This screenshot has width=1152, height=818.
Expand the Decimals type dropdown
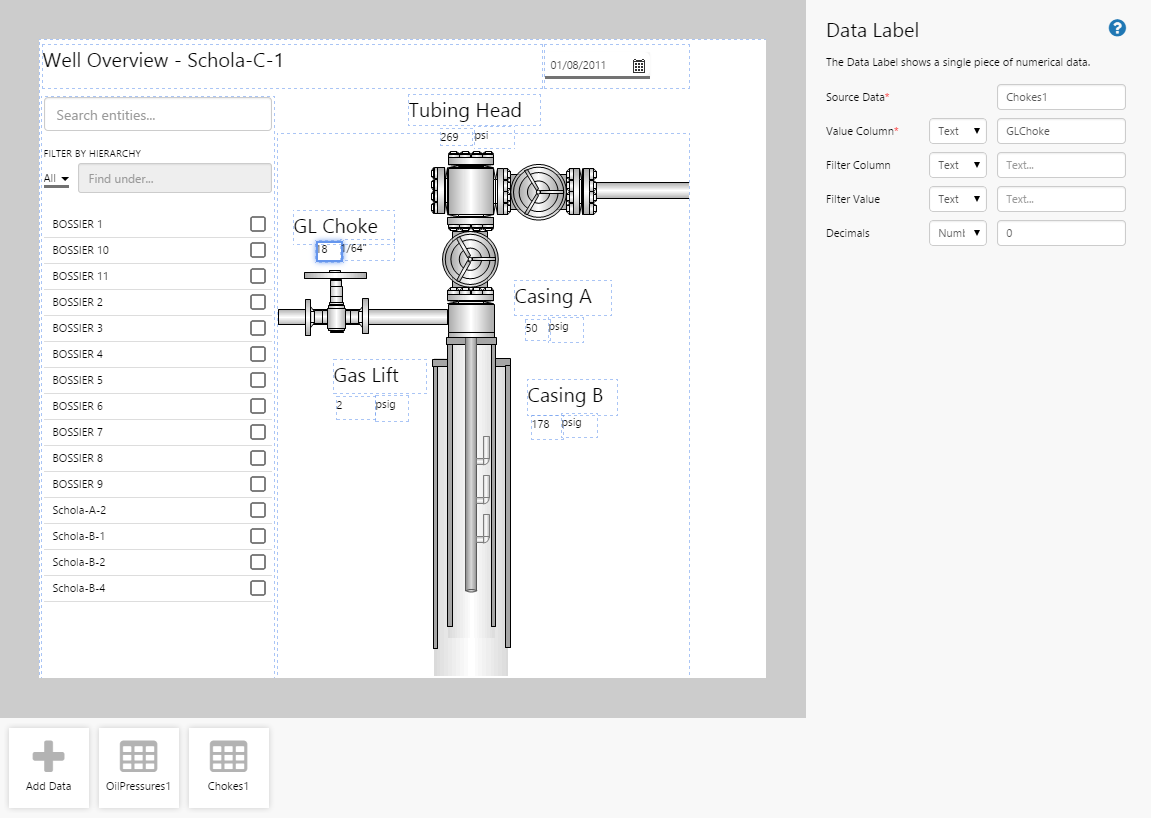pyautogui.click(x=957, y=233)
